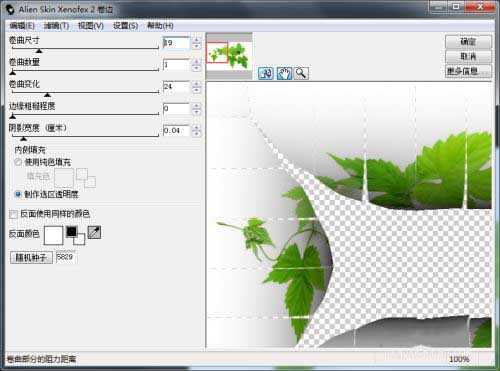Select the magnifier zoom tool

click(301, 73)
